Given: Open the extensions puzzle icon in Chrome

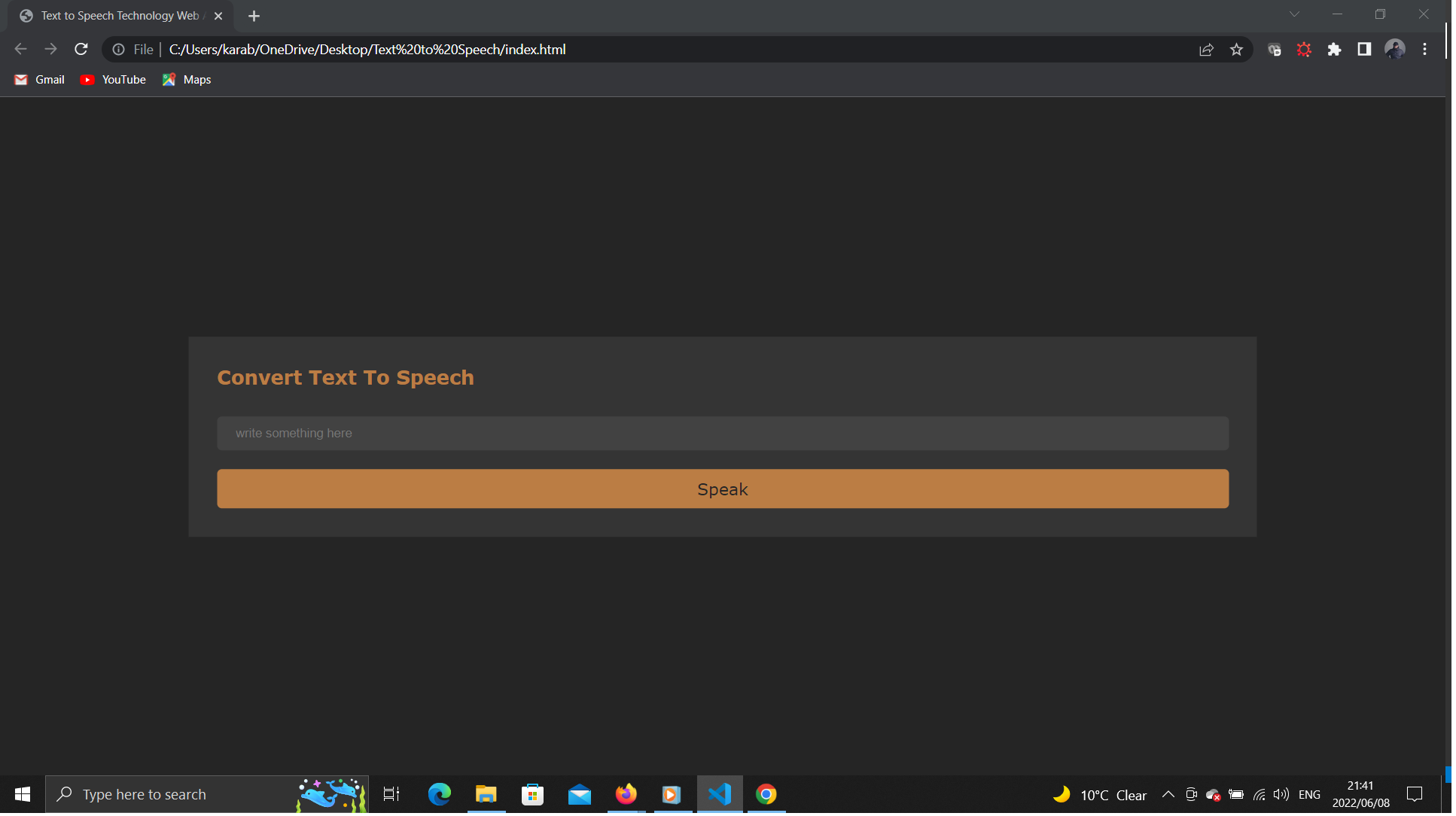Looking at the screenshot, I should coord(1334,49).
